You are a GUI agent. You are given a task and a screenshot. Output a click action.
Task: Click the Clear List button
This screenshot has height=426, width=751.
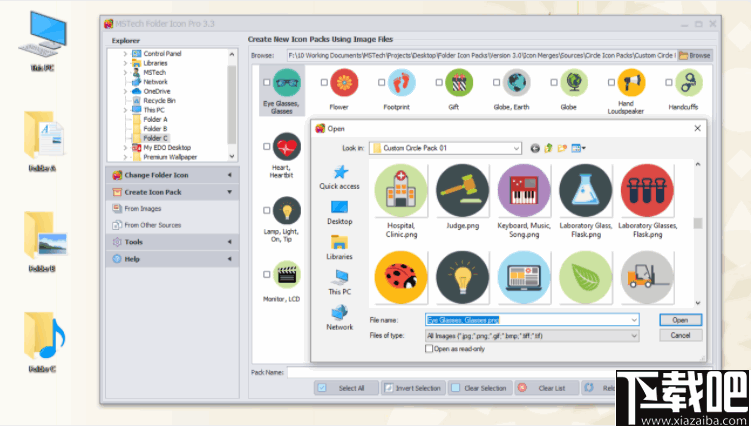click(x=547, y=388)
